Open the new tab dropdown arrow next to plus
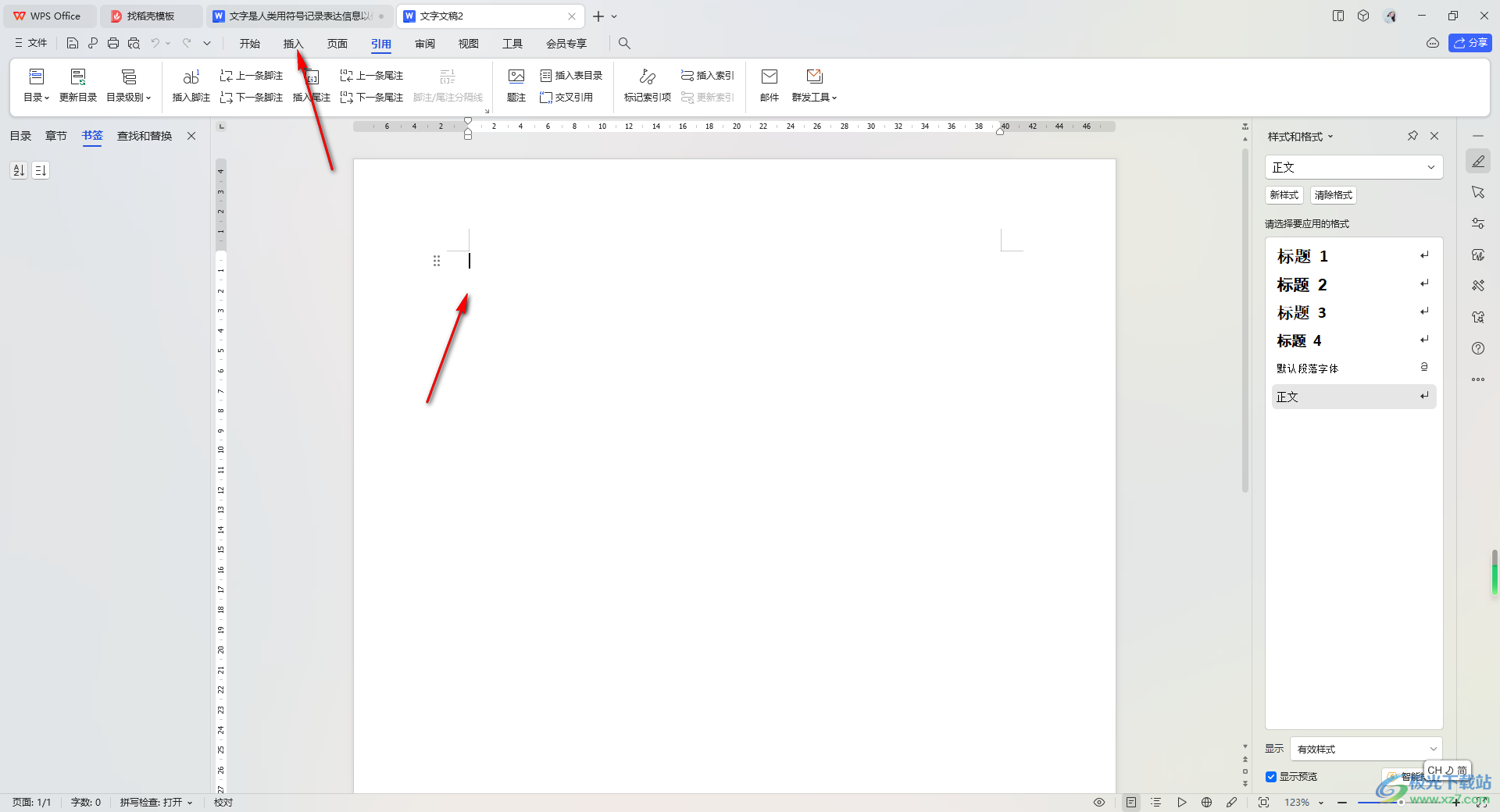The image size is (1500, 812). pos(614,16)
